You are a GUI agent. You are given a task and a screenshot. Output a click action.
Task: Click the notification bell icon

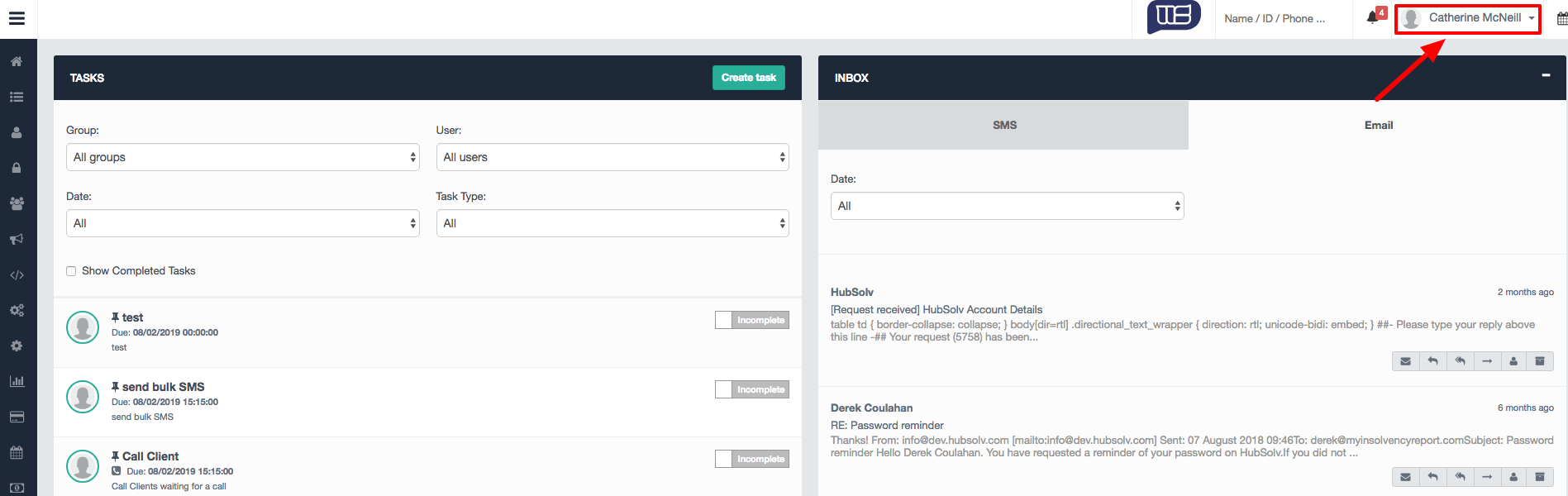[x=1372, y=17]
